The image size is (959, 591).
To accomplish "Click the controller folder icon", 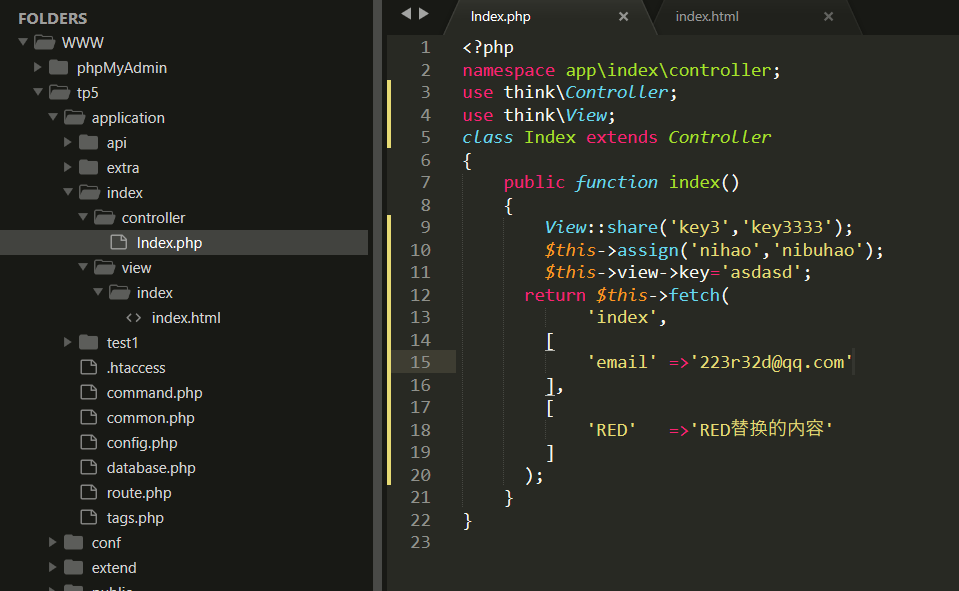I will click(104, 217).
